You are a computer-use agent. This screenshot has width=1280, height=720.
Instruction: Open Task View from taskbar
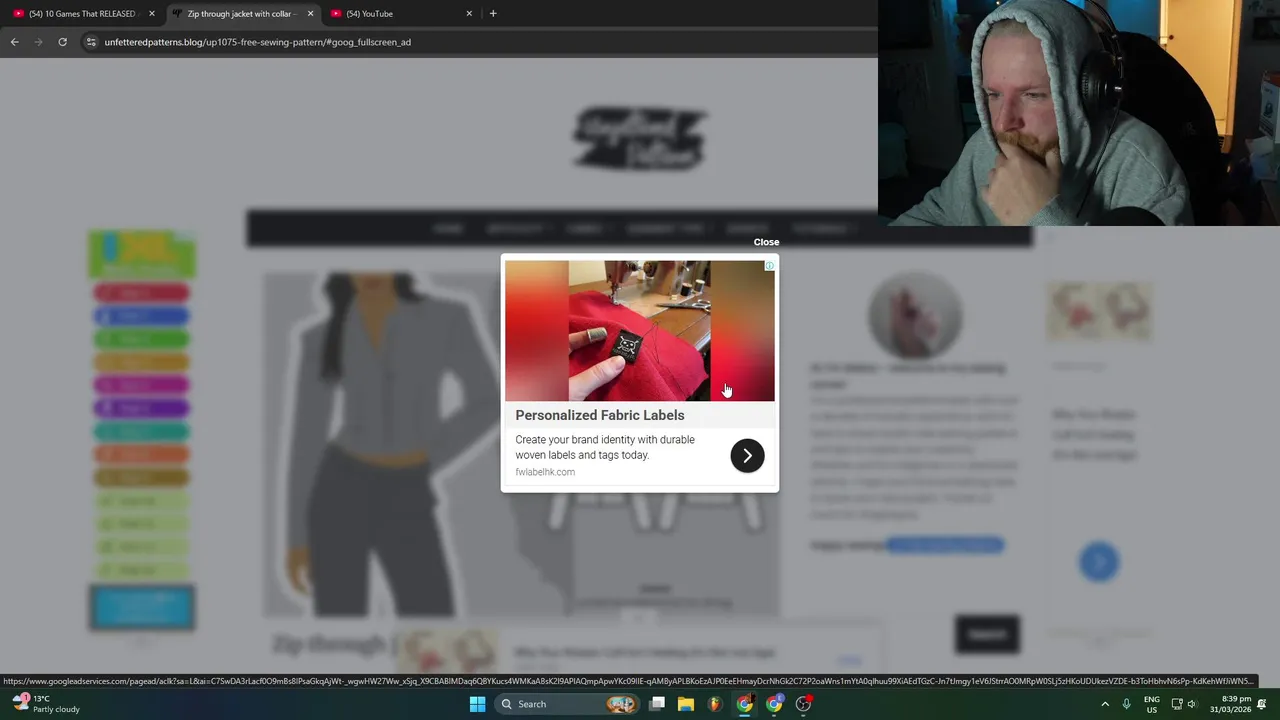coord(657,704)
